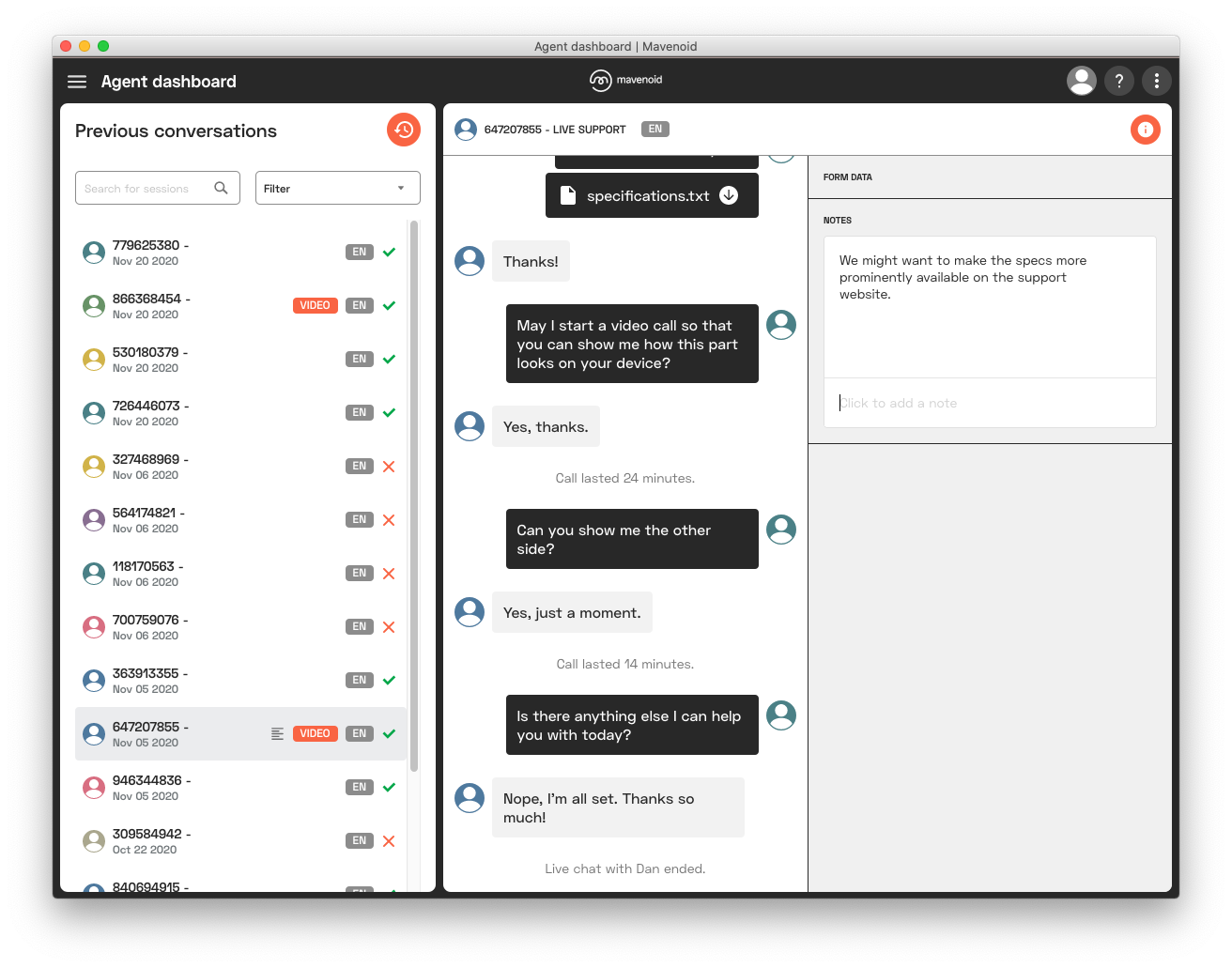Click the 'Nope, I'm all set' message

pos(618,807)
